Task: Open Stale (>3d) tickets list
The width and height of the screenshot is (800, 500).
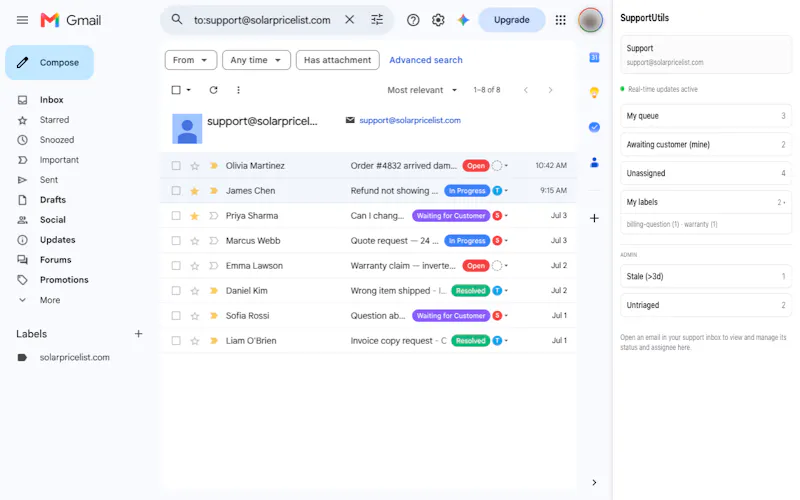Action: point(706,277)
